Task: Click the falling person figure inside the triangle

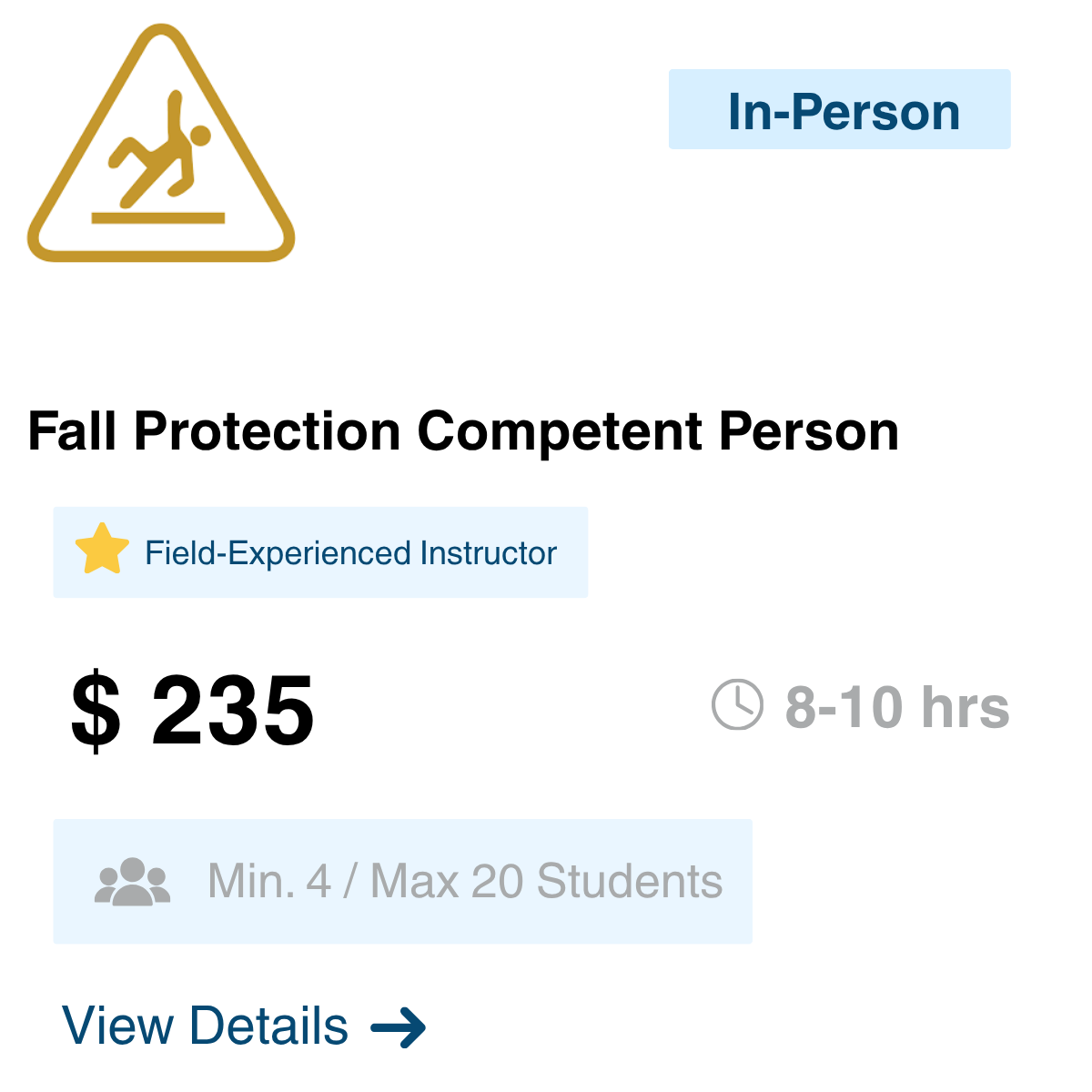Action: [160, 149]
